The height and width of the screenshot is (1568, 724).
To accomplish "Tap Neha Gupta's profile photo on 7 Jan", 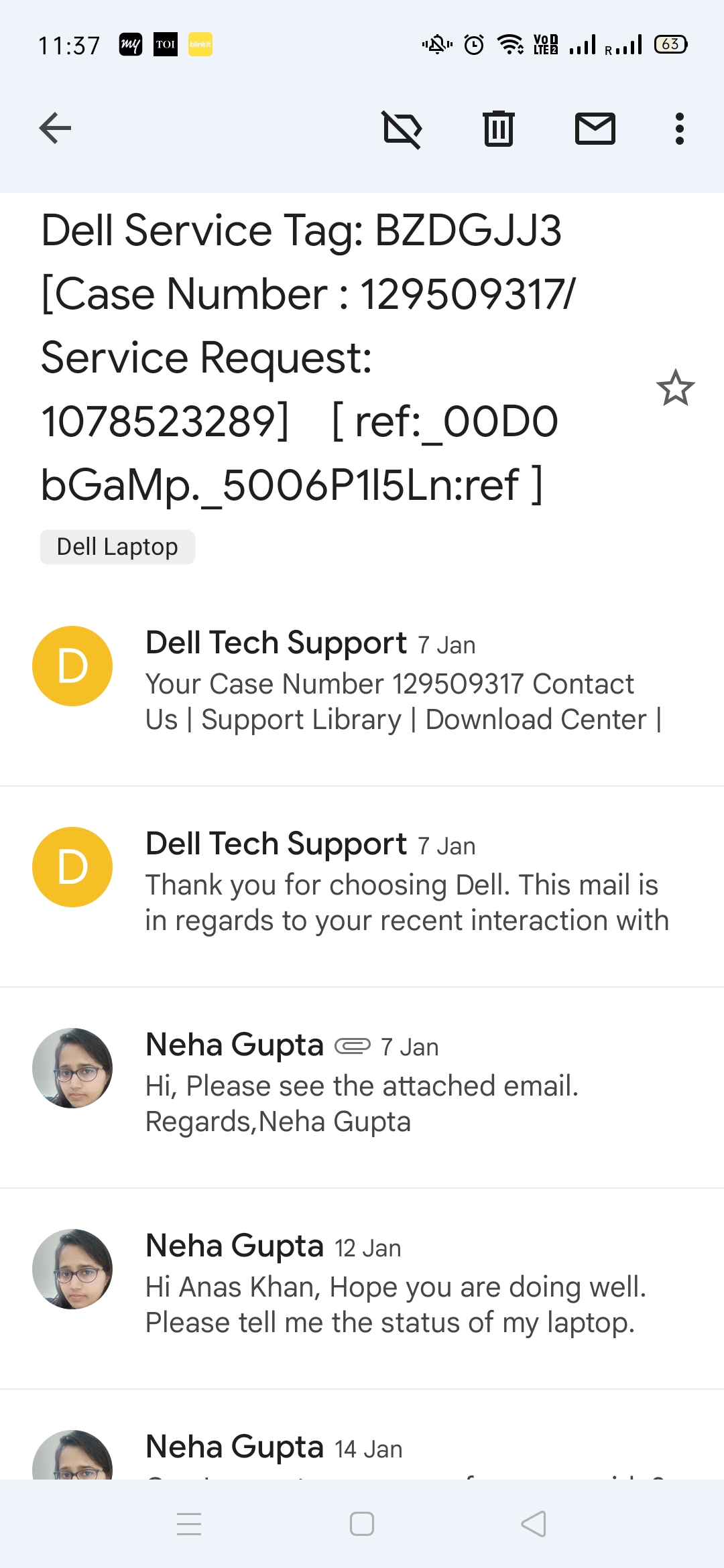I will tap(72, 1068).
